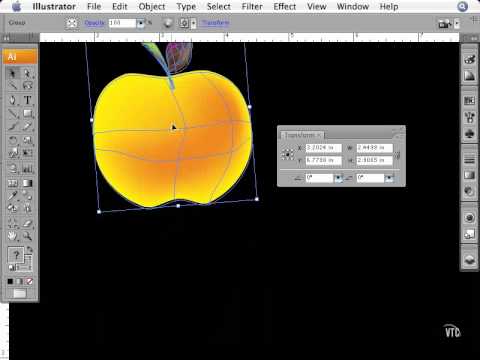Select the Magic Wand tool
This screenshot has width=480, height=360.
tap(13, 86)
